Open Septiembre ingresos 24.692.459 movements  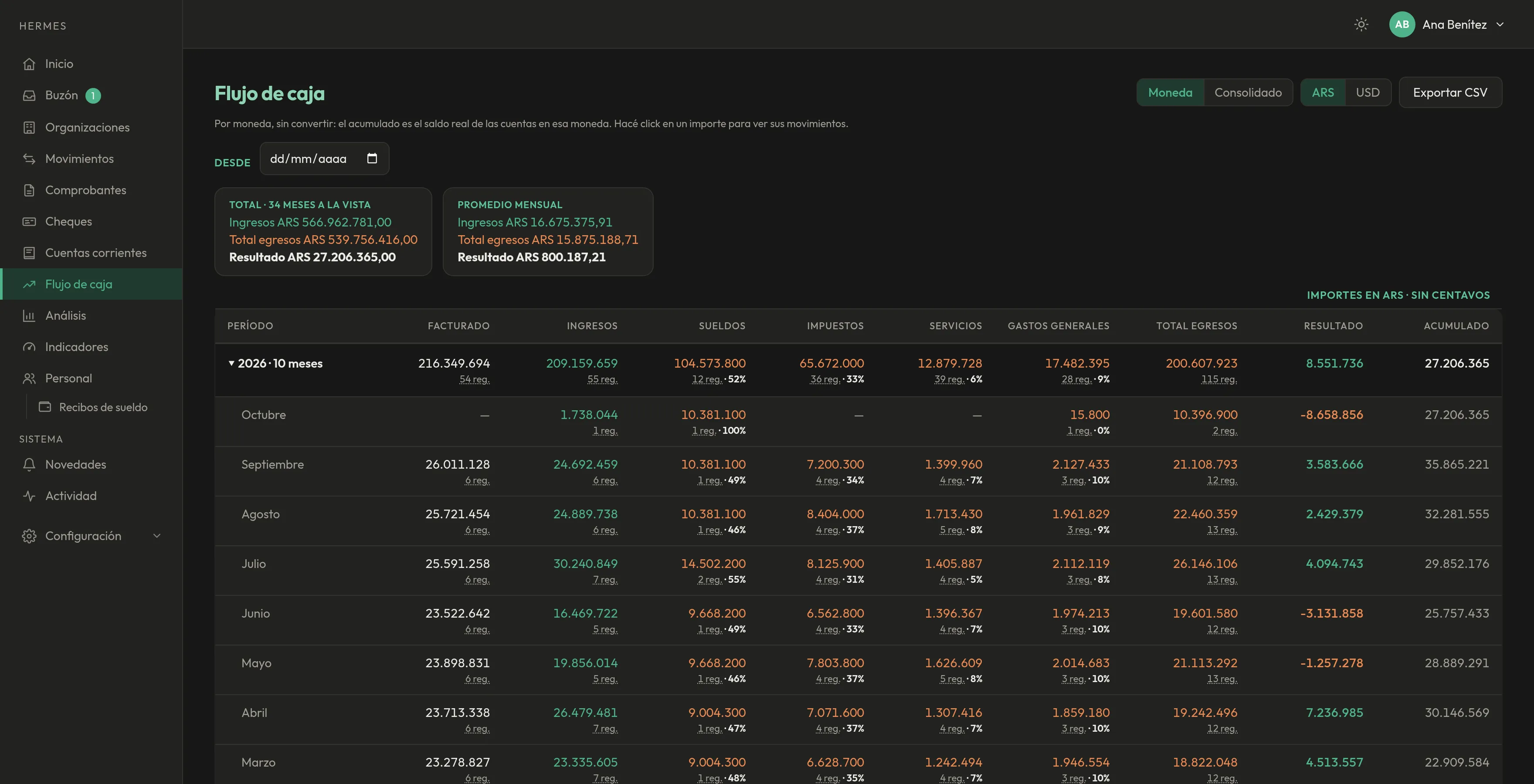point(585,464)
